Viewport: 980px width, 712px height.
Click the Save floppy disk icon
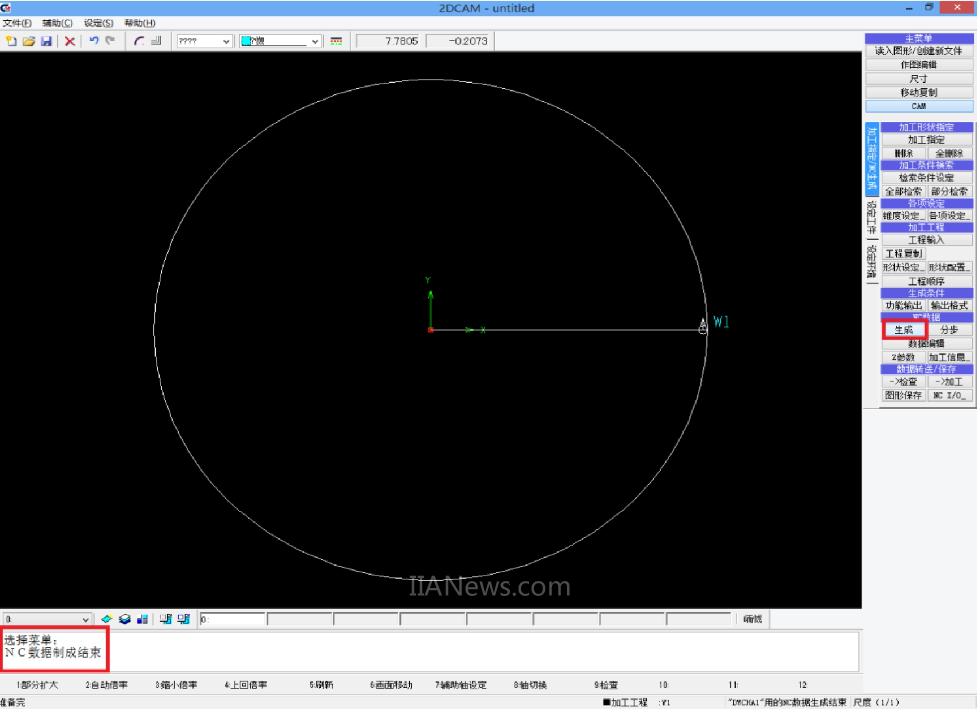(x=46, y=41)
